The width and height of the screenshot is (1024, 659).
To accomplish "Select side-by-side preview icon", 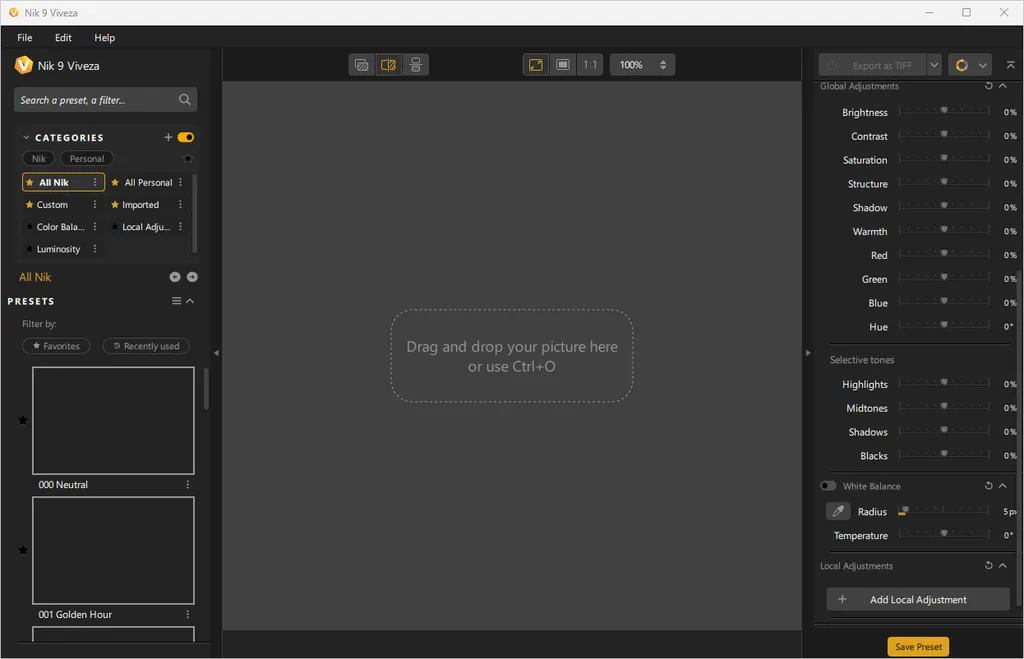I will pyautogui.click(x=415, y=65).
